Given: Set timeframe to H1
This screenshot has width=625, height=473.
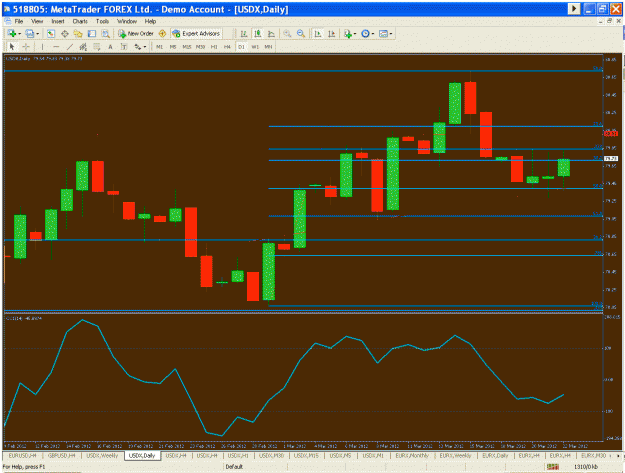Looking at the screenshot, I should pyautogui.click(x=214, y=47).
